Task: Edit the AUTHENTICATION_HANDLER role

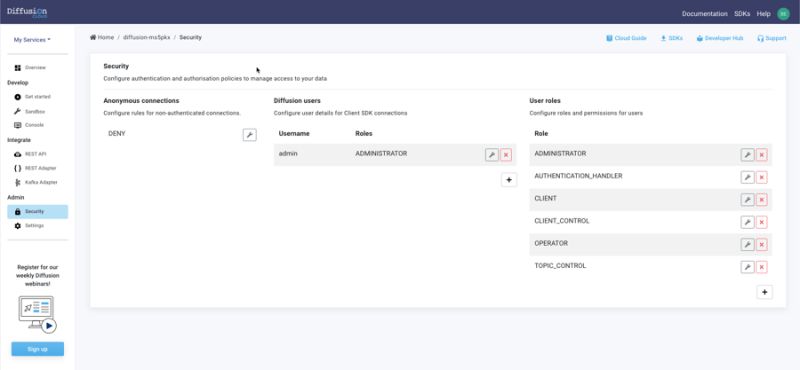Action: click(747, 178)
